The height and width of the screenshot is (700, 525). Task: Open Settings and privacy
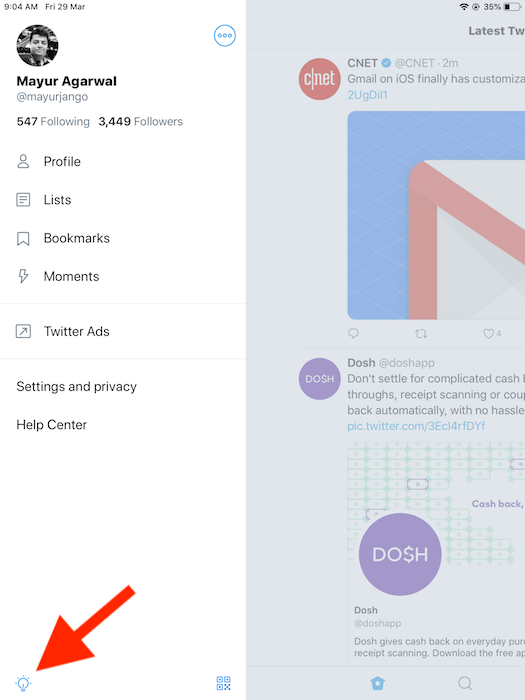coord(76,386)
